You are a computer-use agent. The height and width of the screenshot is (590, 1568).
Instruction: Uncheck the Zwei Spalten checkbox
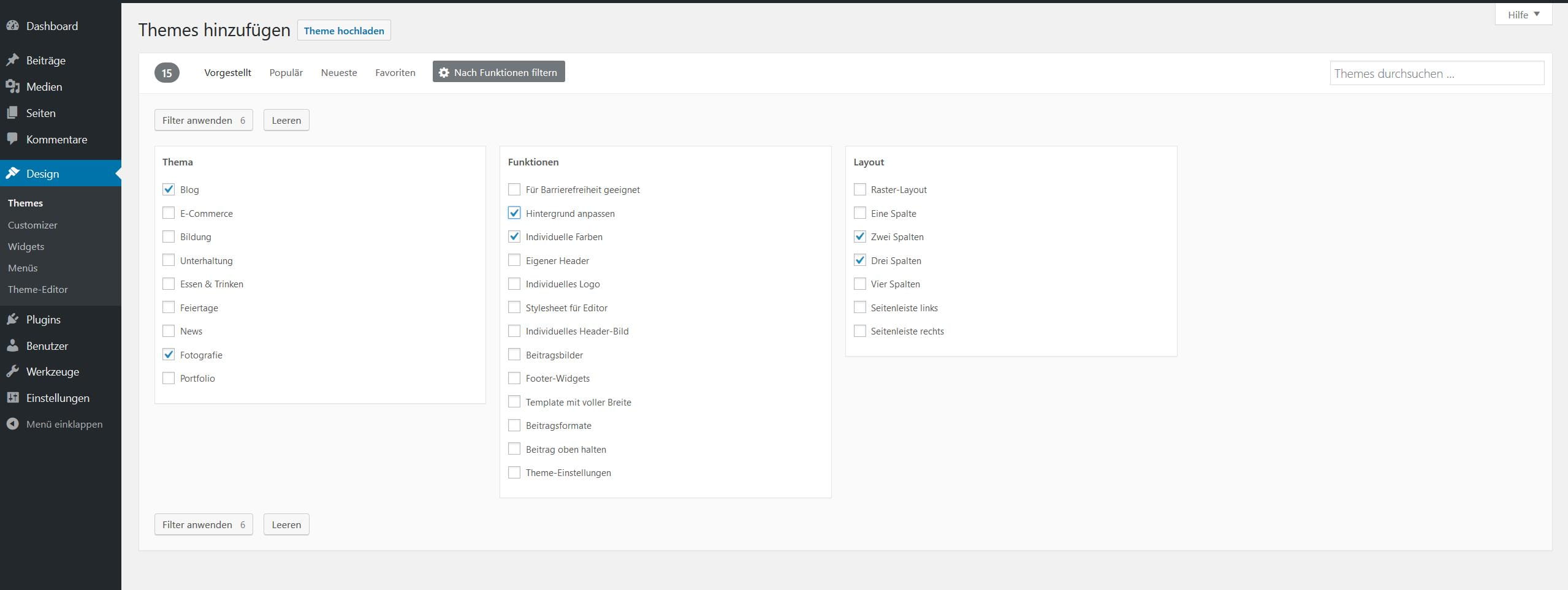coord(860,236)
